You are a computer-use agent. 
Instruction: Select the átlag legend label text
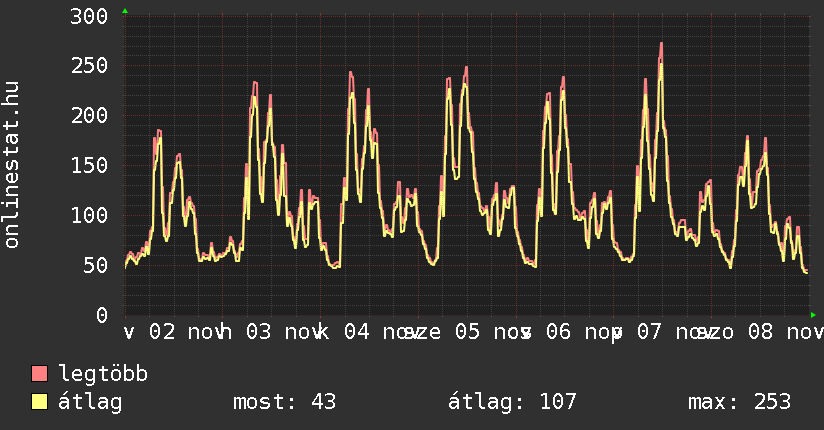click(x=90, y=402)
